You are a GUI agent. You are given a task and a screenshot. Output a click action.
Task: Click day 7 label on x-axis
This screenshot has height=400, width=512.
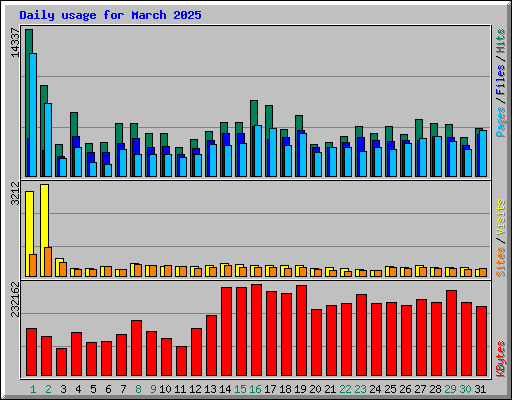[123, 389]
